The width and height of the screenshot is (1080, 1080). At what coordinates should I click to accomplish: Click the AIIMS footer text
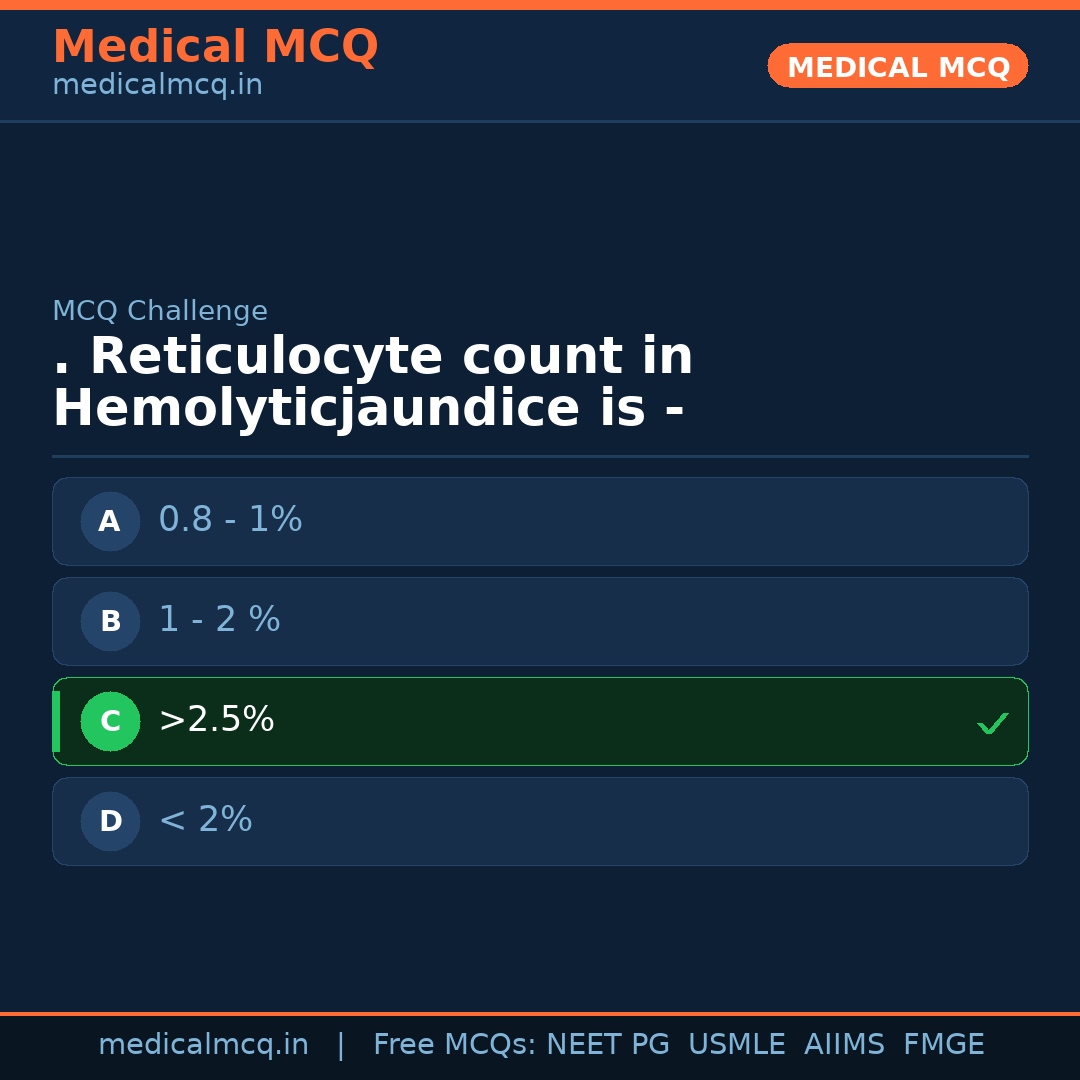click(x=844, y=1045)
